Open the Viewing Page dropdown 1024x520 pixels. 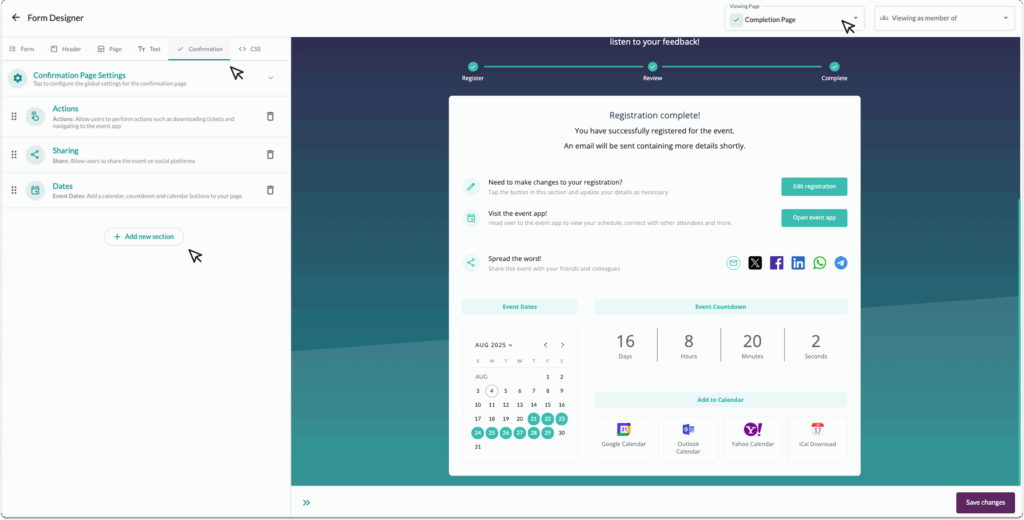coord(794,18)
